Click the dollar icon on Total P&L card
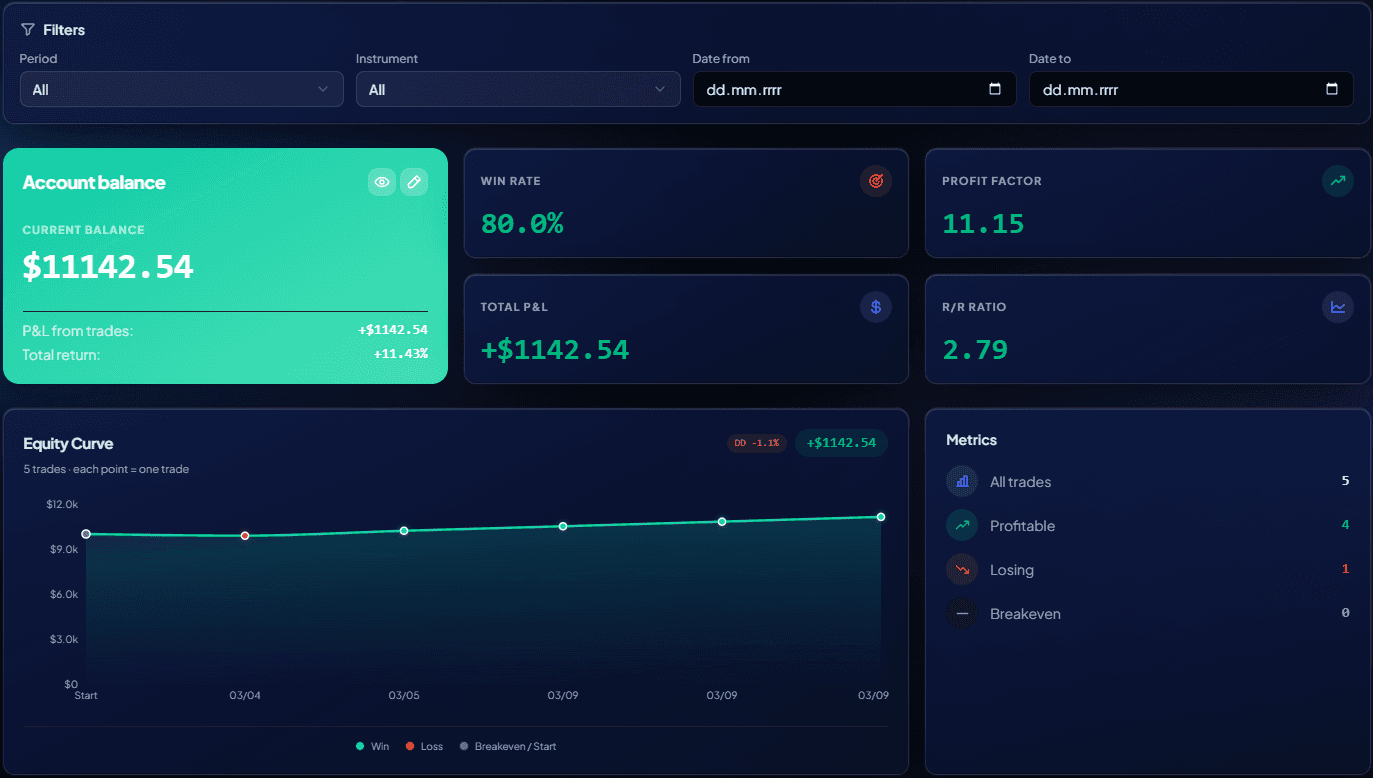This screenshot has width=1373, height=778. pos(876,307)
